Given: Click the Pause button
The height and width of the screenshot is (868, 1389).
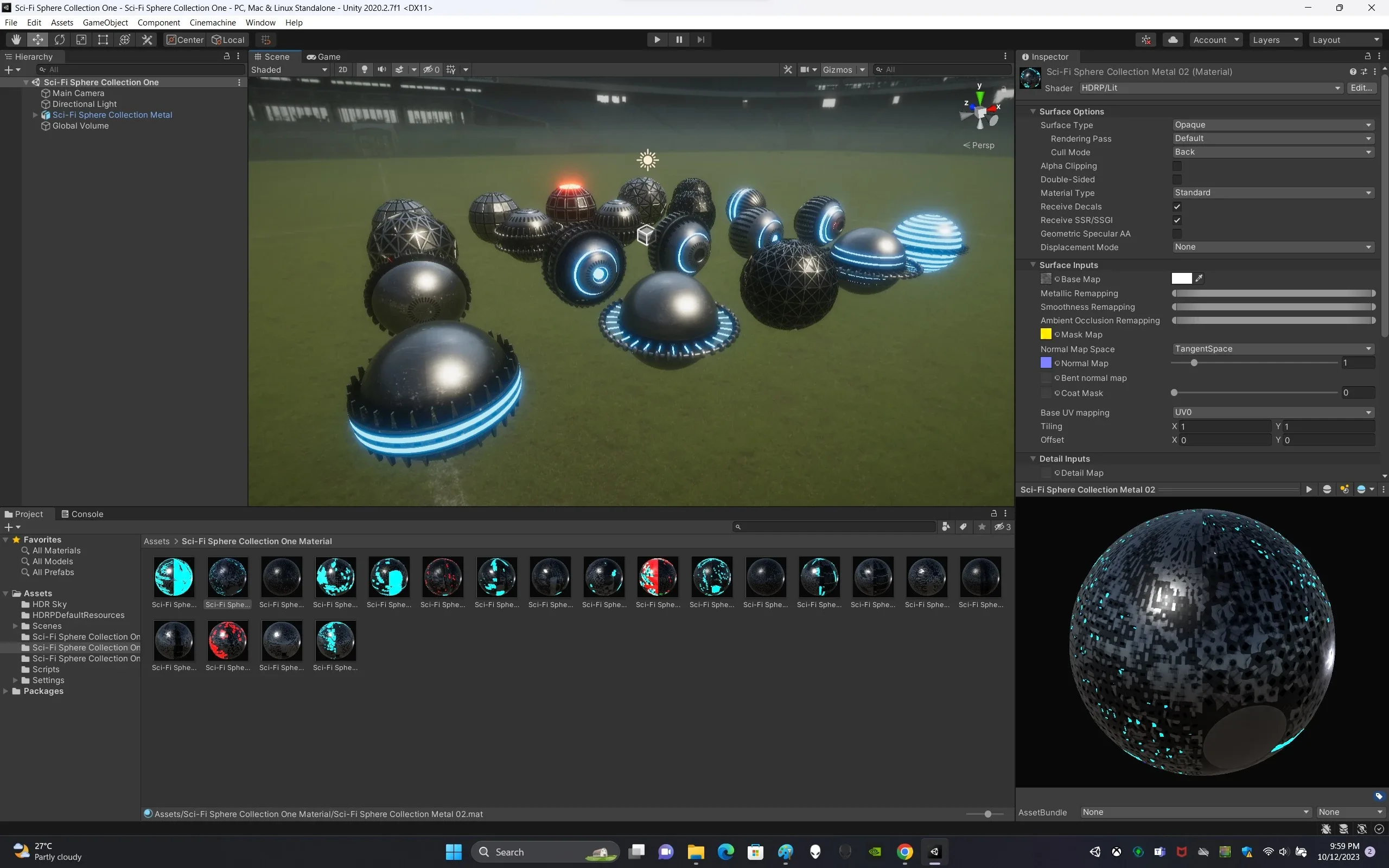Looking at the screenshot, I should [679, 40].
